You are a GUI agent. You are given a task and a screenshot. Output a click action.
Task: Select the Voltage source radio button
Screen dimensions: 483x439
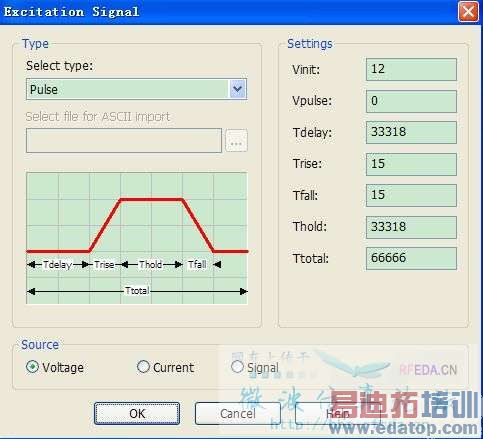[x=32, y=367]
